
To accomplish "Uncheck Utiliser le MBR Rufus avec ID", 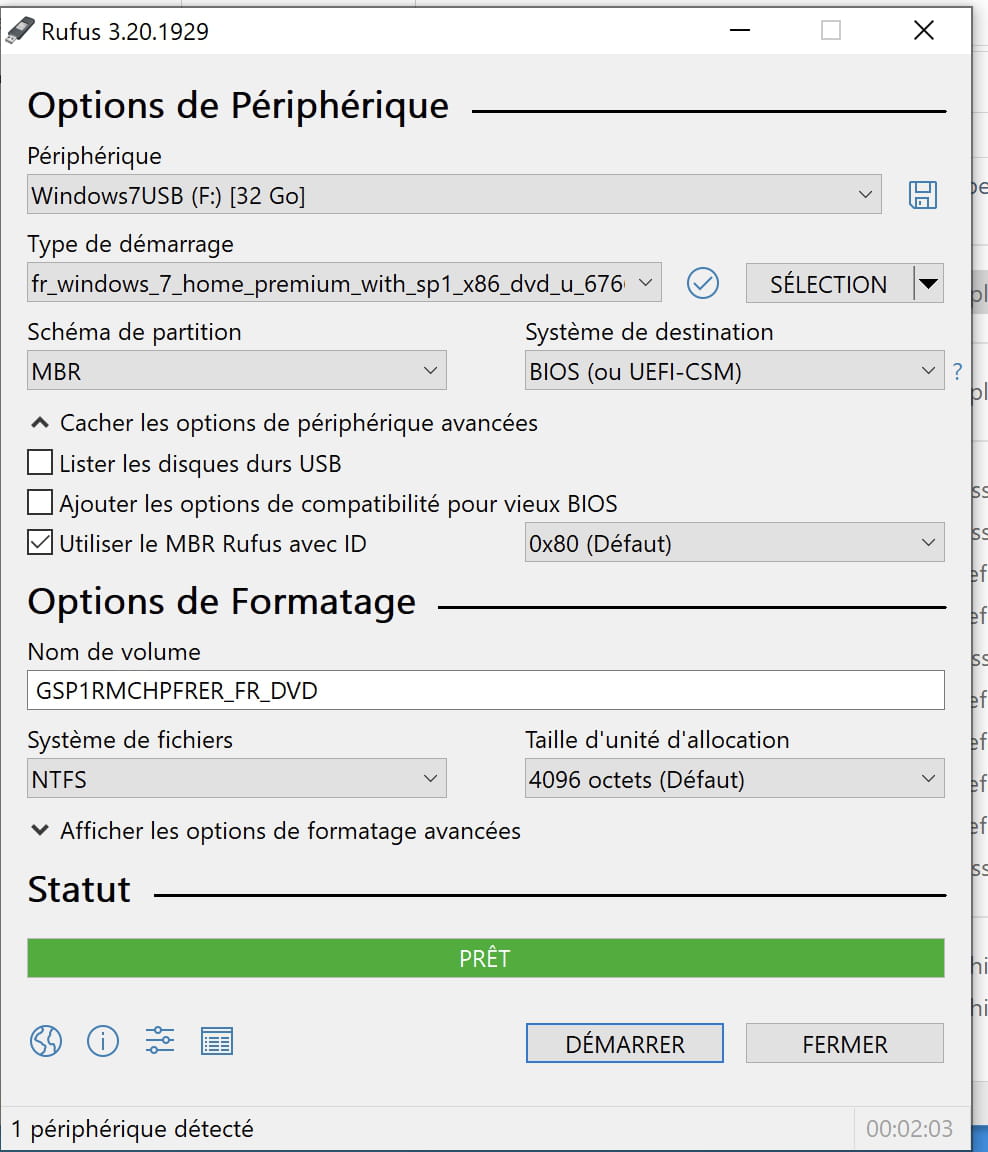I will pyautogui.click(x=41, y=543).
